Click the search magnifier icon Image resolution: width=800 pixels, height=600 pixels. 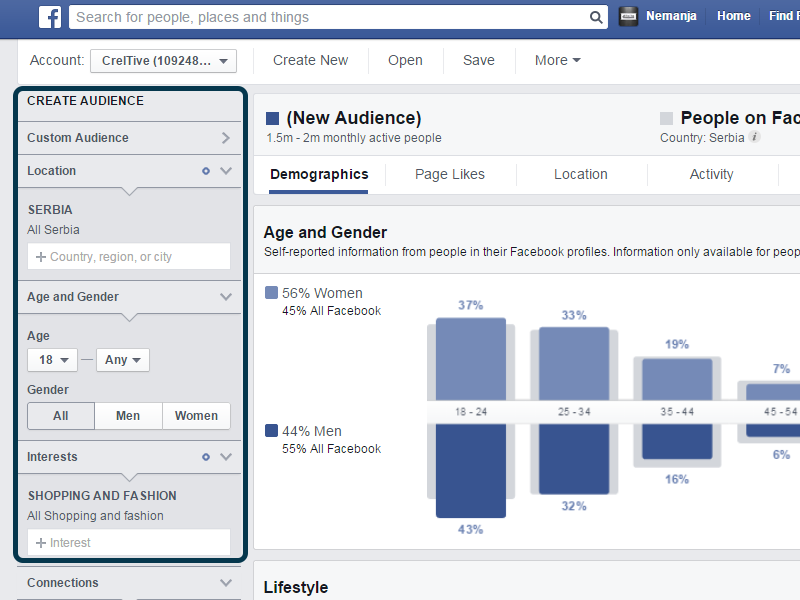click(x=595, y=17)
